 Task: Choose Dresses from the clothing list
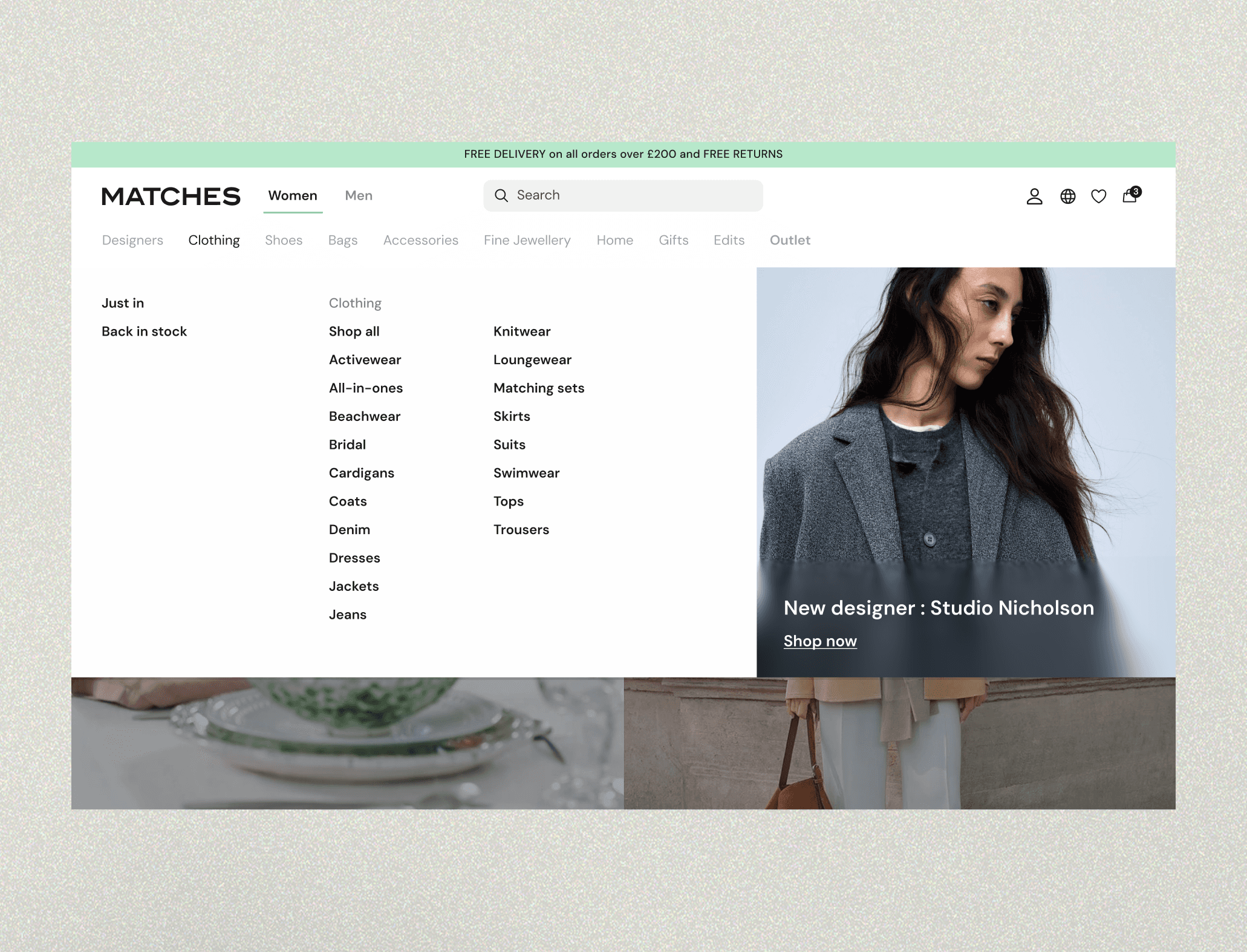click(354, 558)
